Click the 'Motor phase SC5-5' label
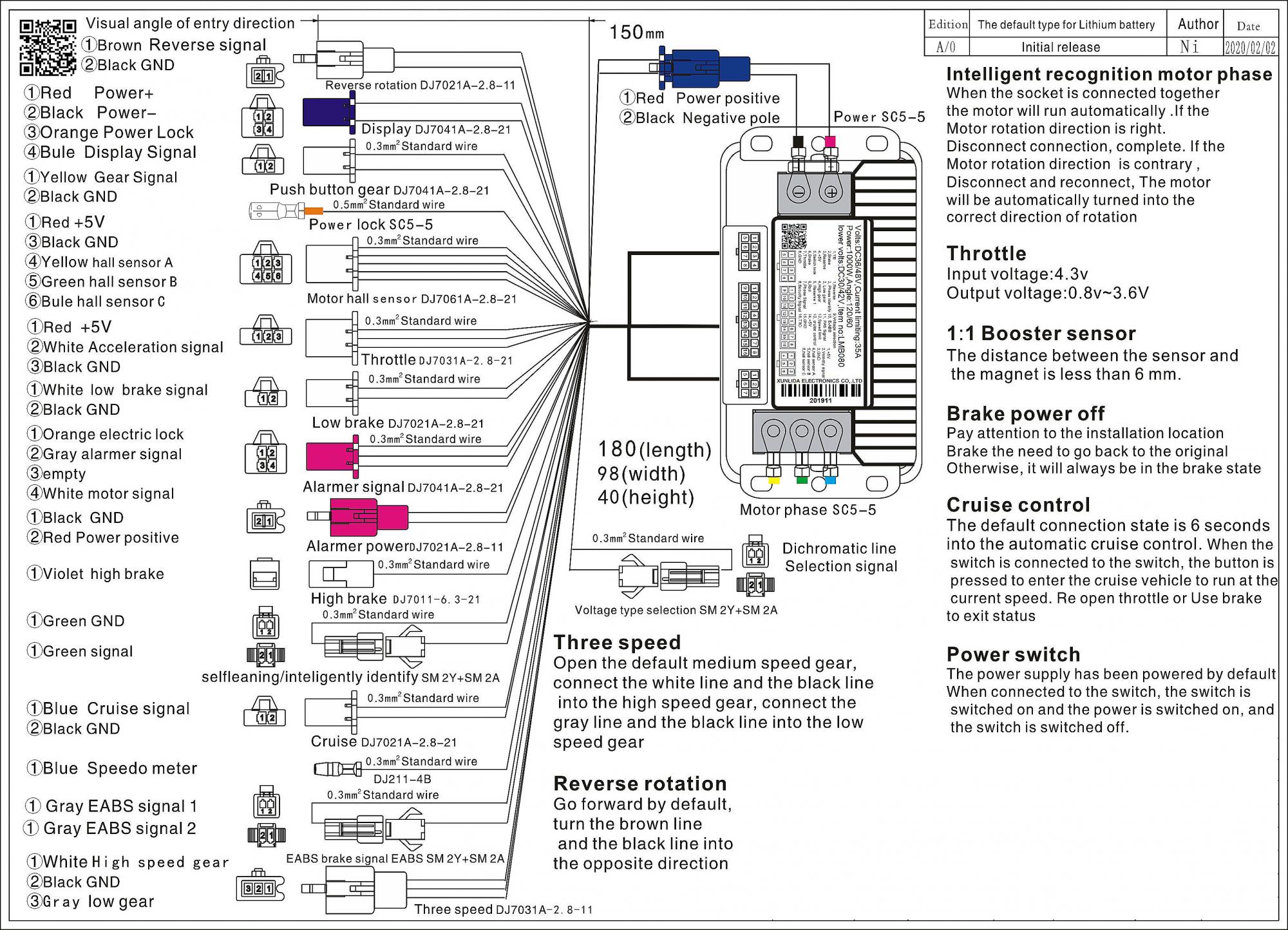 point(808,510)
